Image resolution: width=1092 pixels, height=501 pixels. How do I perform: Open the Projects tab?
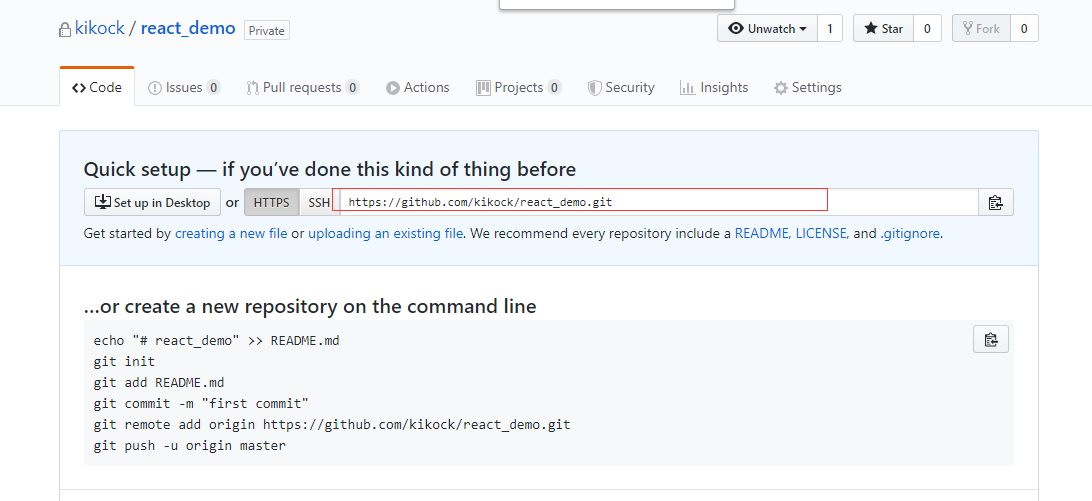click(x=518, y=87)
